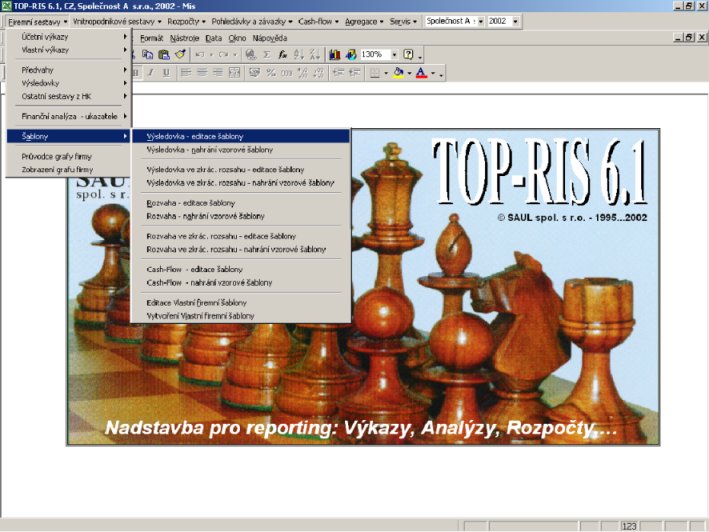Open the Borders dropdown arrow
The image size is (709, 532).
point(386,73)
